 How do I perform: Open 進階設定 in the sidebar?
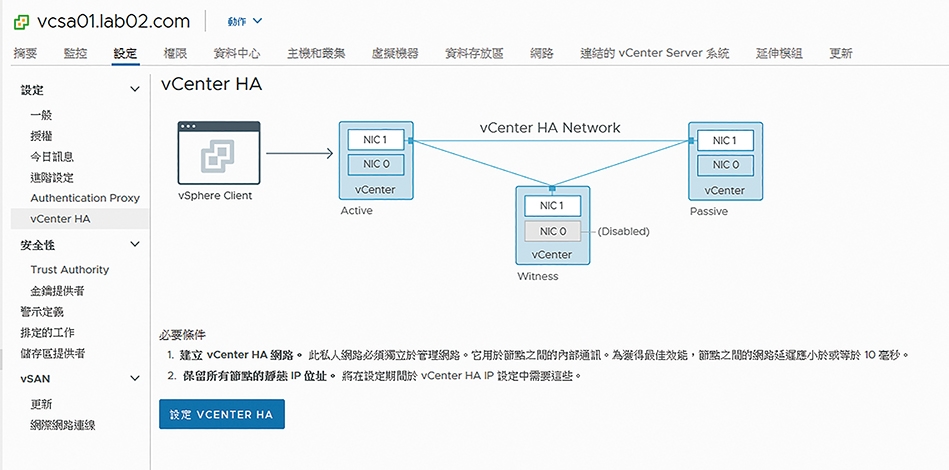52,178
